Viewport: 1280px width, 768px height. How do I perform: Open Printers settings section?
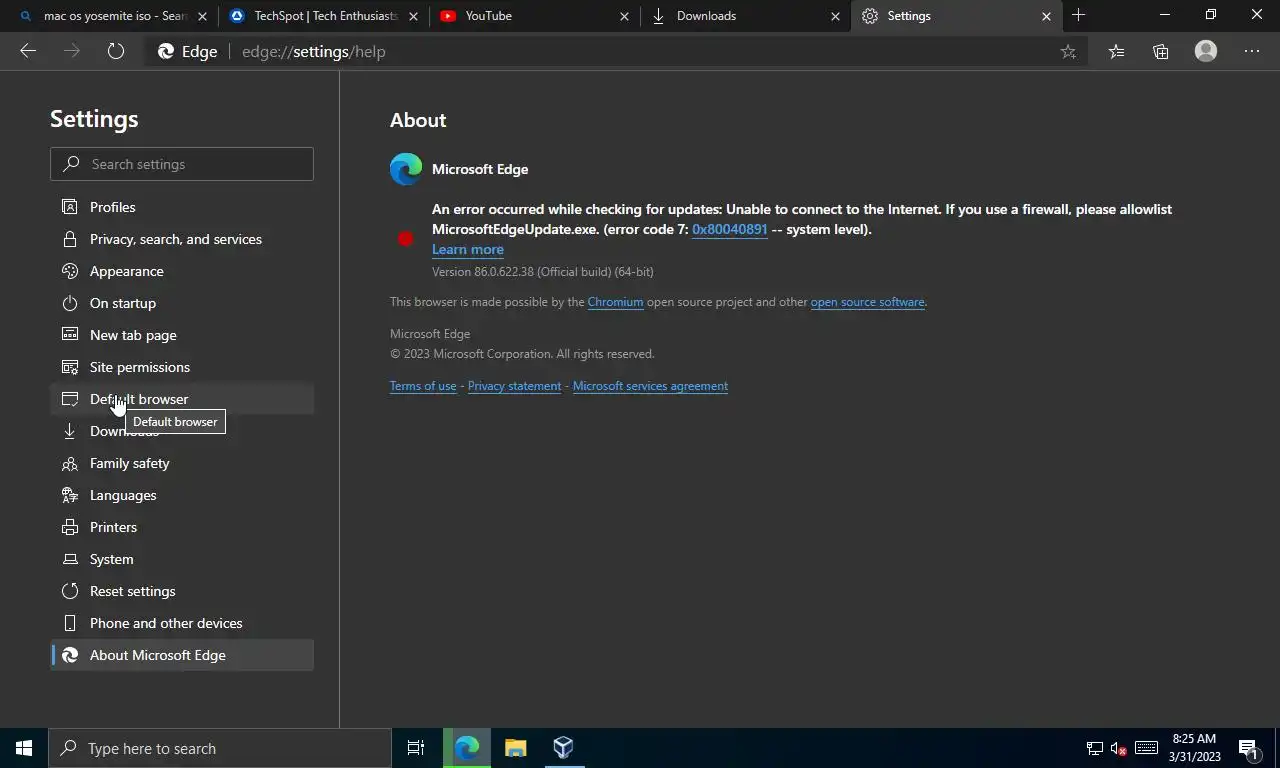pos(182,527)
